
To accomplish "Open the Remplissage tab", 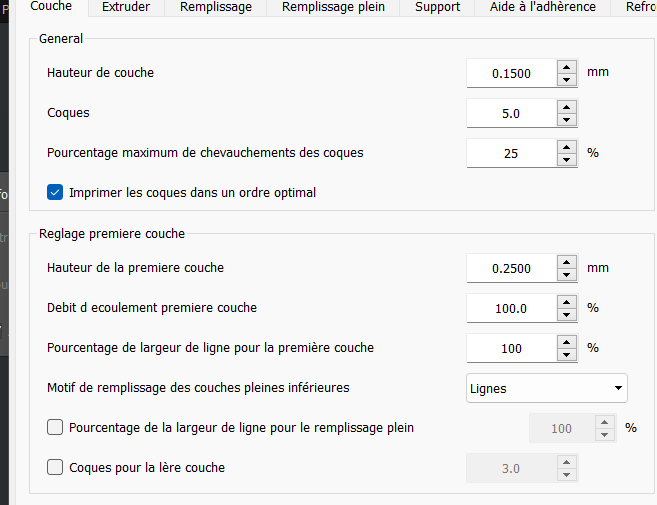I will (216, 7).
